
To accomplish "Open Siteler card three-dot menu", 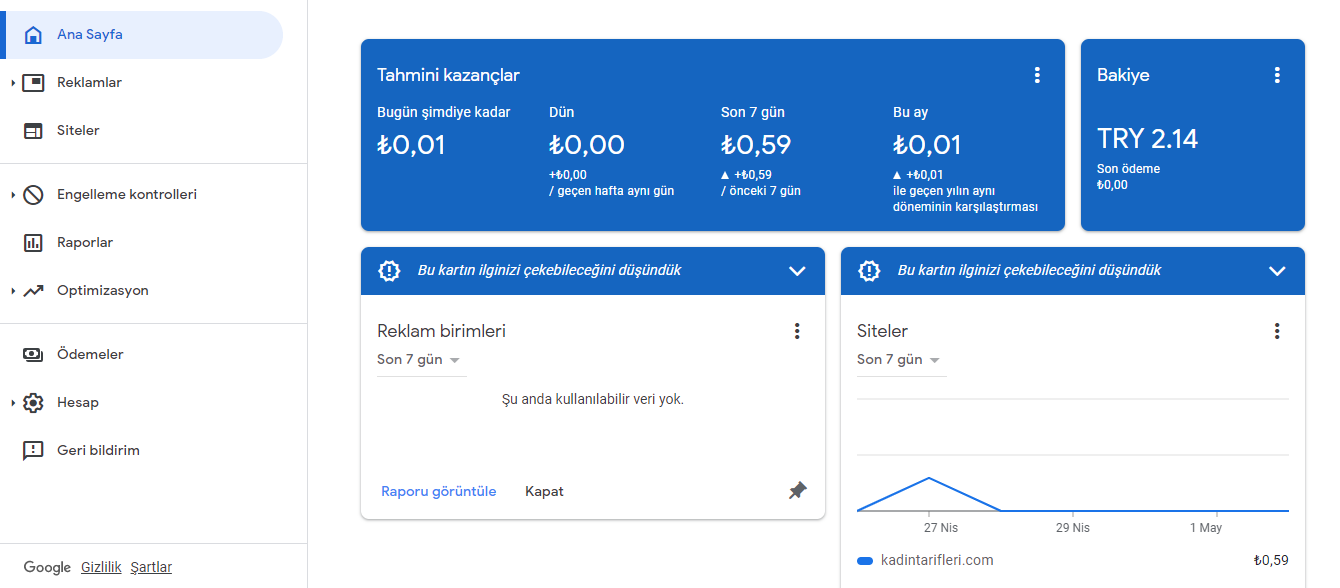I will pyautogui.click(x=1277, y=331).
